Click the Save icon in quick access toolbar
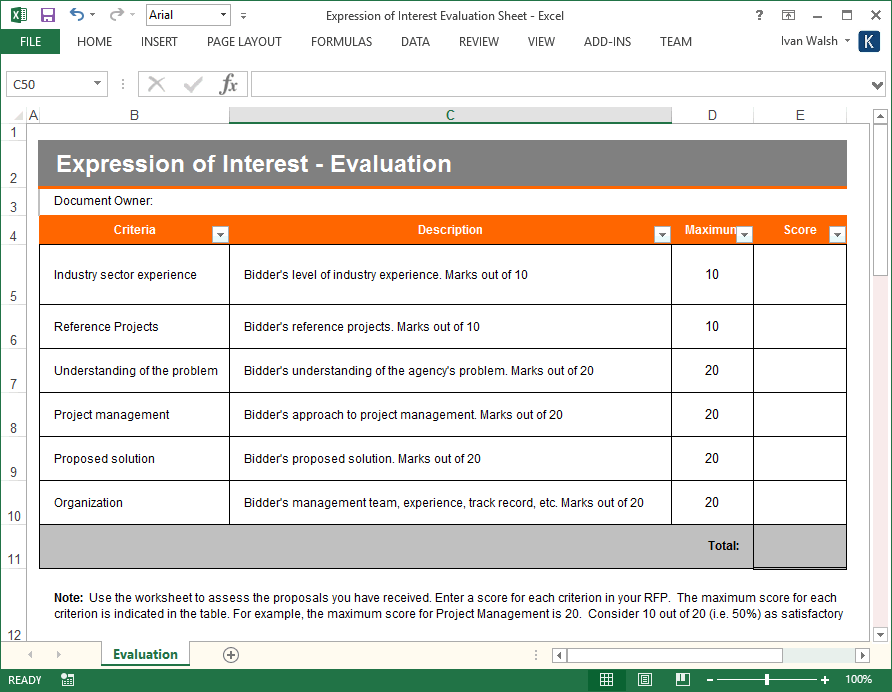This screenshot has width=892, height=692. (x=48, y=15)
